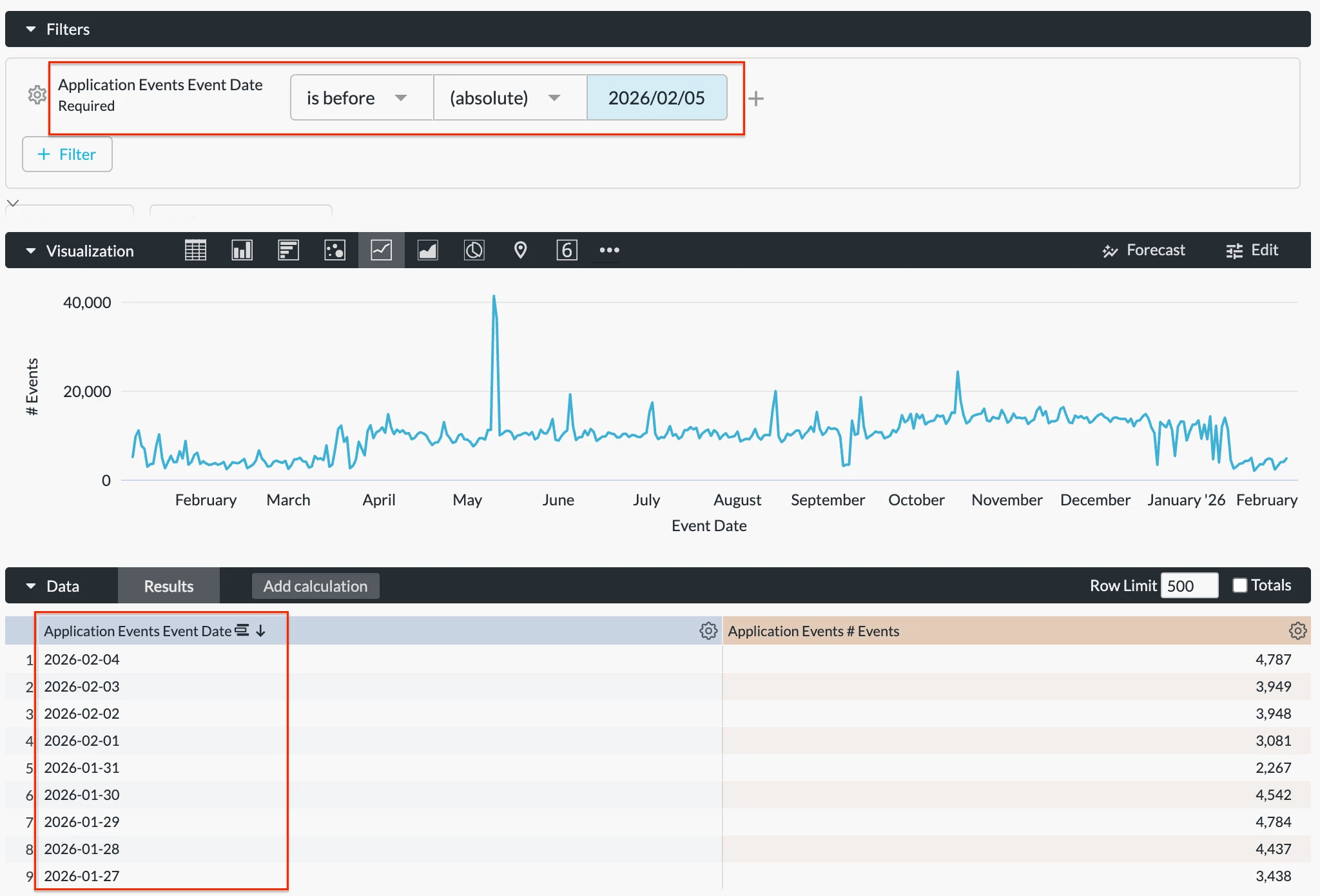Open the Forecast option

coord(1143,250)
